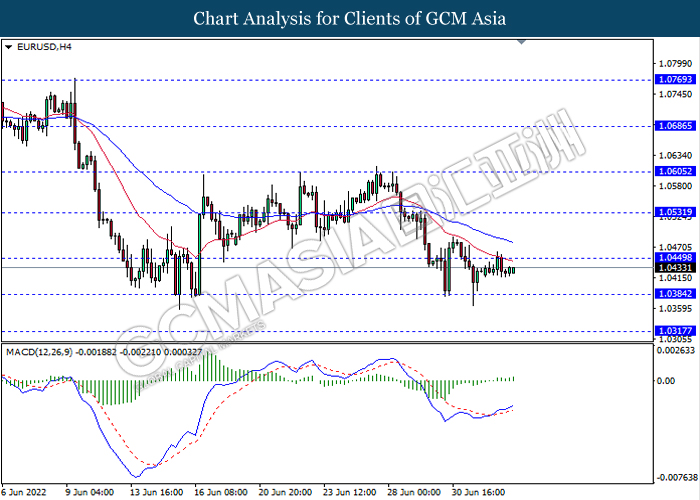Select the current price 1.04331 label
Viewport: 700px width, 500px height.
[x=675, y=268]
